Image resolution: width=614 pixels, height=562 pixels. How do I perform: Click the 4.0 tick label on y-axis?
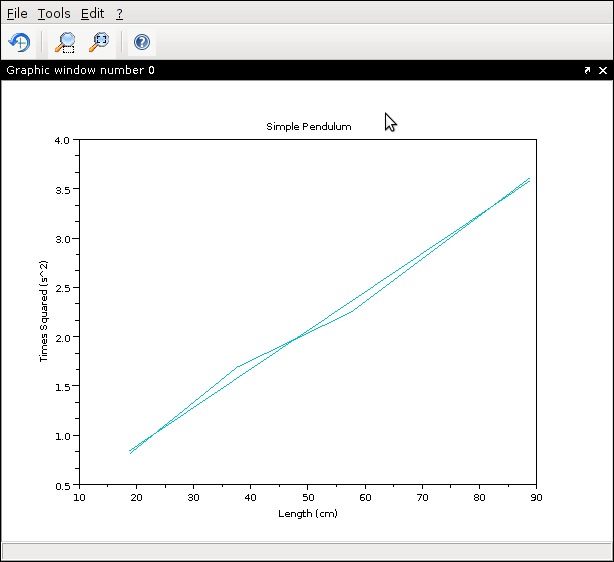tap(62, 140)
